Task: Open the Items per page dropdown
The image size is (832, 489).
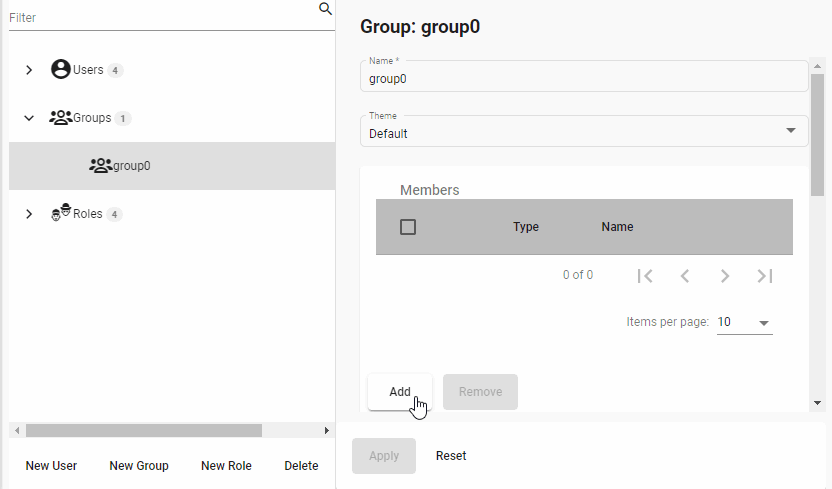Action: click(x=744, y=322)
